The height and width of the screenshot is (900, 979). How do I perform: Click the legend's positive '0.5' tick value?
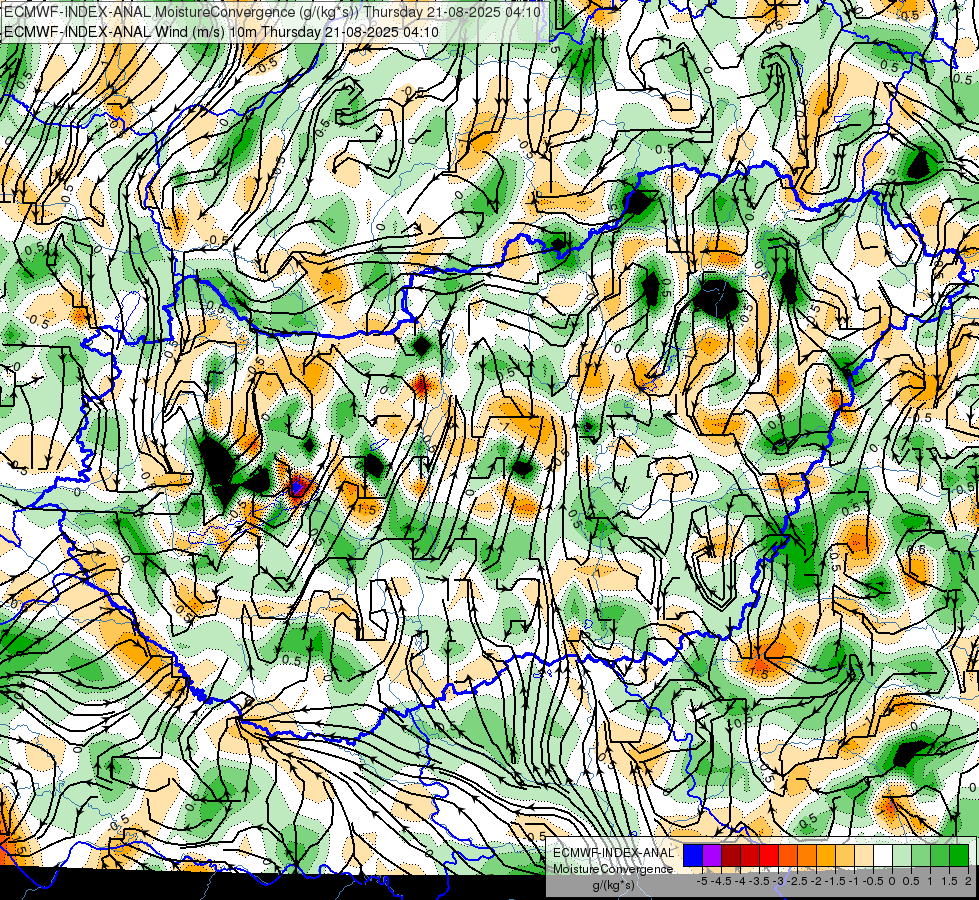(911, 881)
